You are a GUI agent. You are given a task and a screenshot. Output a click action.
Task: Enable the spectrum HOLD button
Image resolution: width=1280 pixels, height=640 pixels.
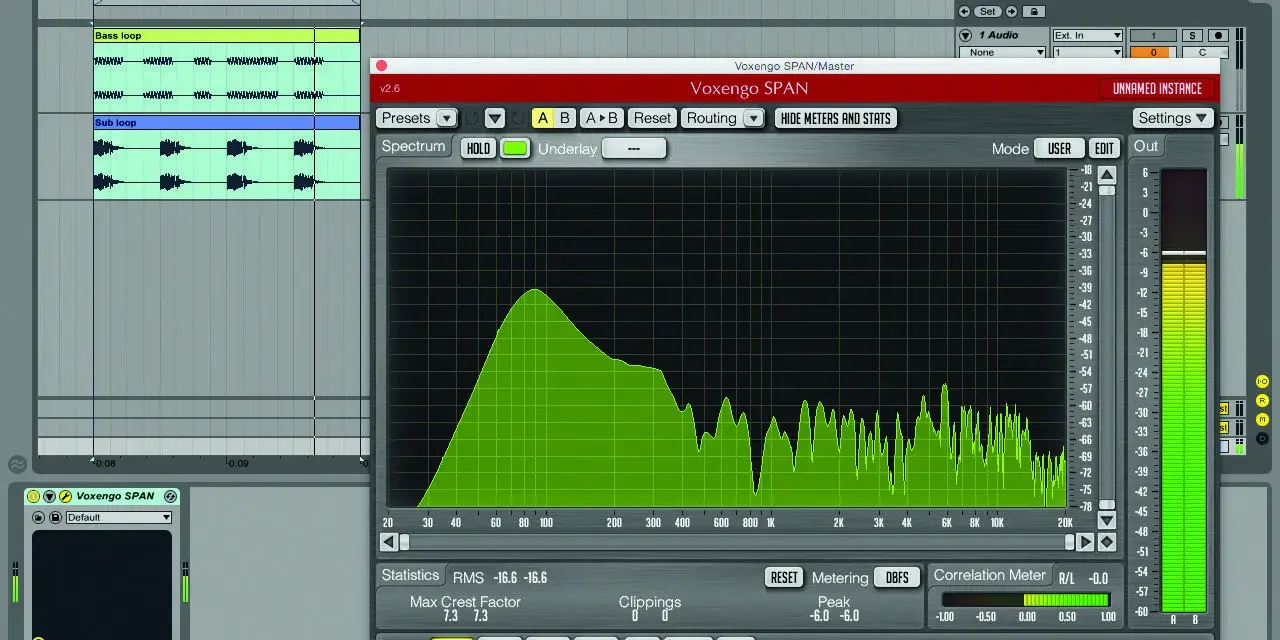coord(479,148)
